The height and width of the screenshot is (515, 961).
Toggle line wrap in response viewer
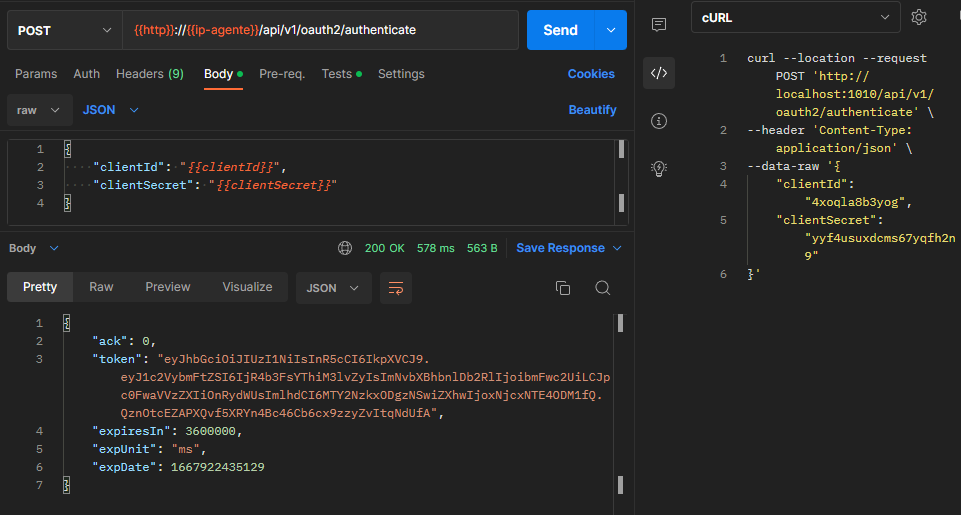[395, 288]
